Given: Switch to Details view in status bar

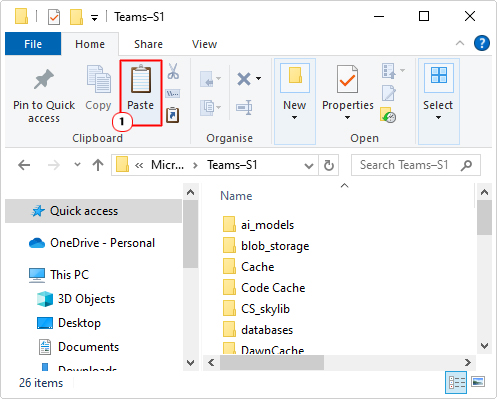Looking at the screenshot, I should [x=456, y=383].
